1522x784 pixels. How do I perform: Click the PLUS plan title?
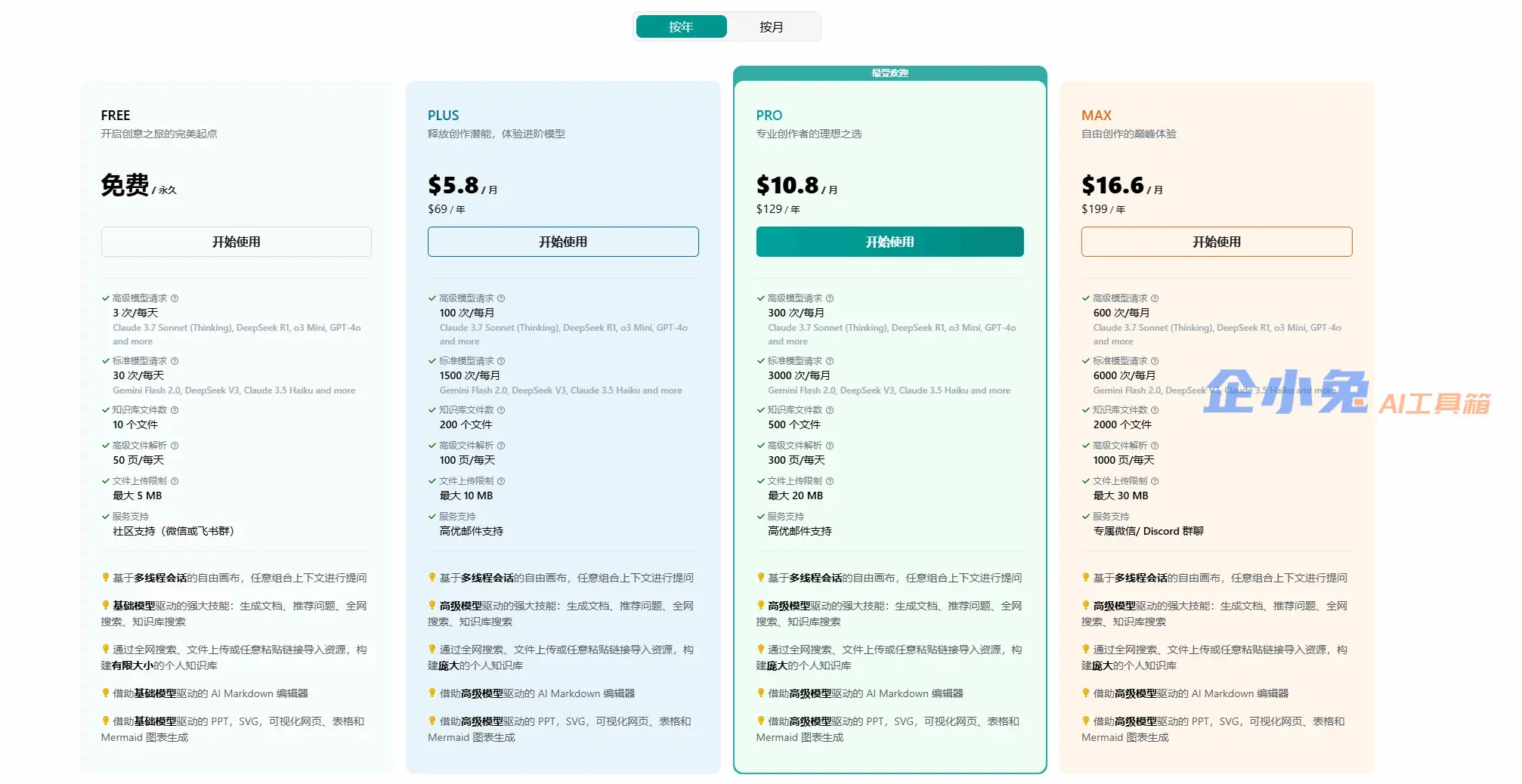[444, 116]
